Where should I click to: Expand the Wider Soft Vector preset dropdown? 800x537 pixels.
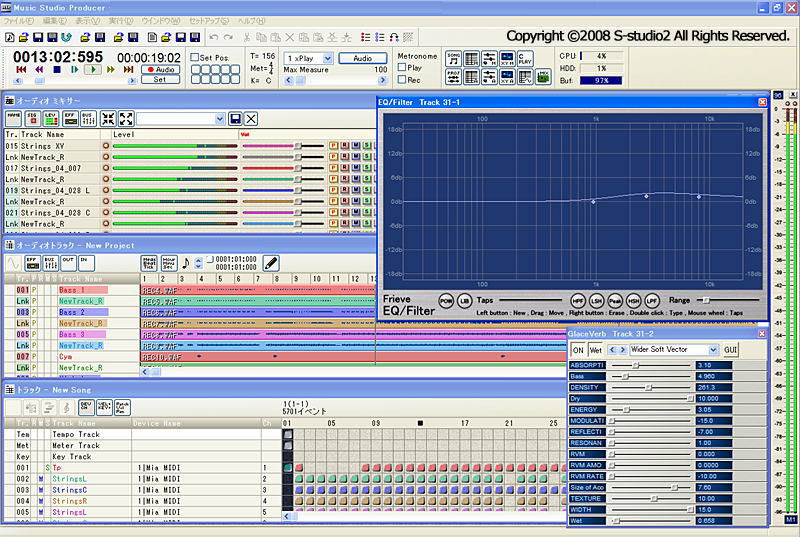click(713, 350)
